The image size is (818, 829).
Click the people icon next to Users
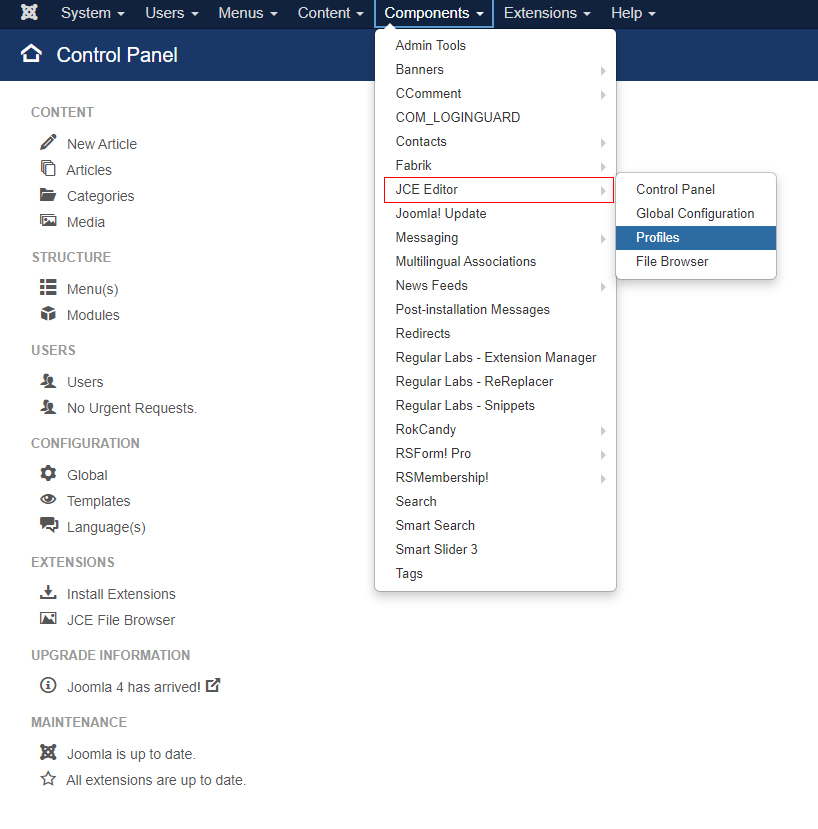(x=48, y=381)
